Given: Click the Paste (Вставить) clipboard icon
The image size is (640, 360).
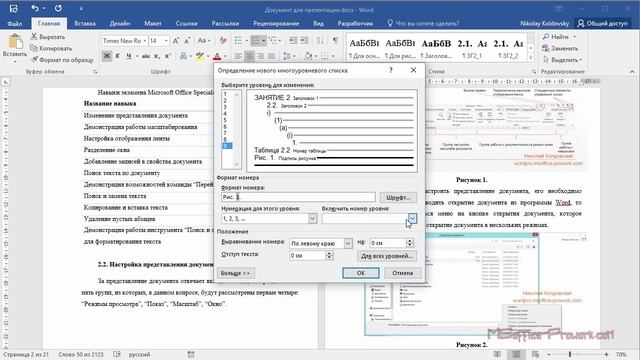Looking at the screenshot, I should [15, 41].
